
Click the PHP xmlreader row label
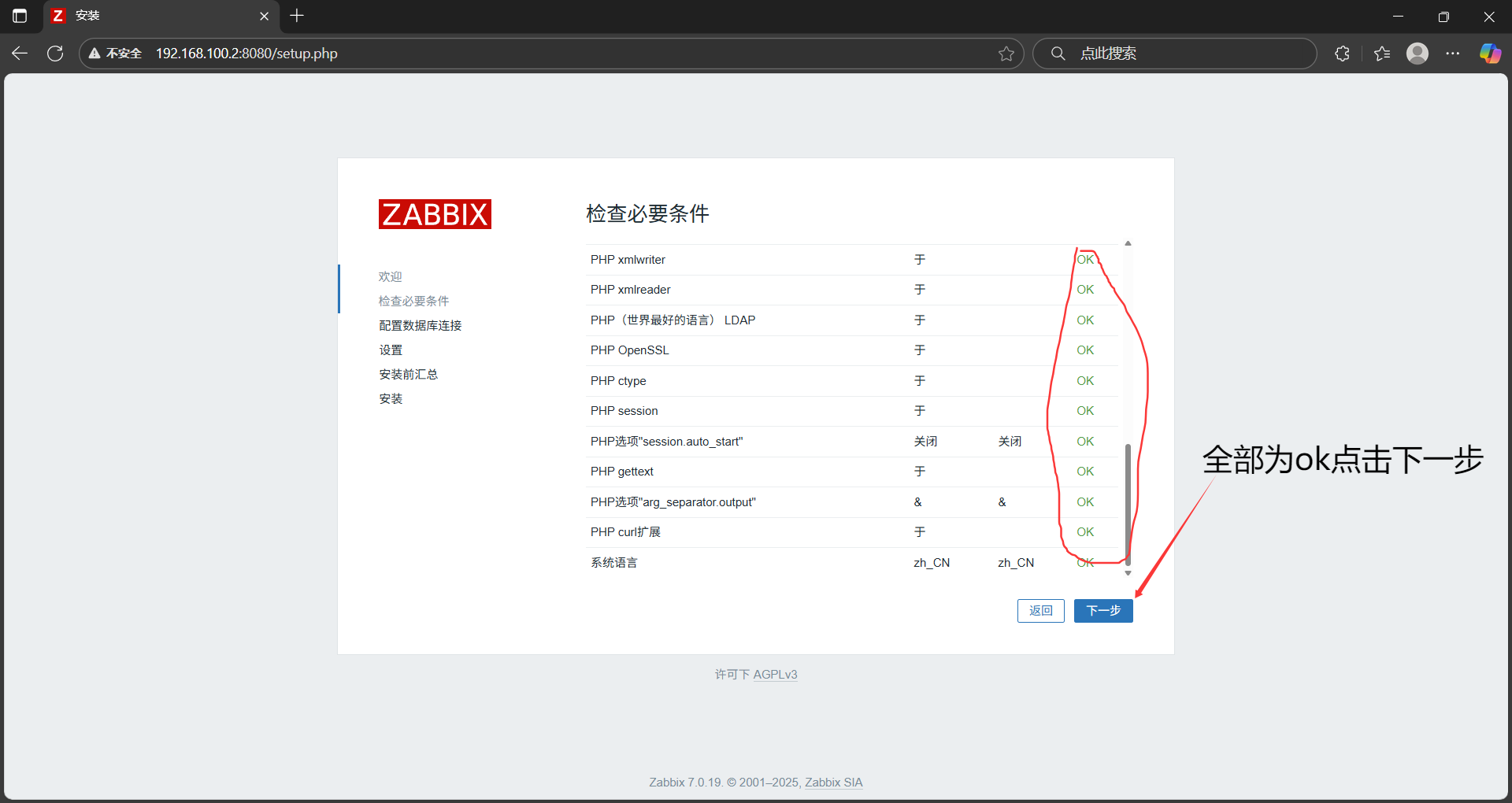click(x=630, y=290)
